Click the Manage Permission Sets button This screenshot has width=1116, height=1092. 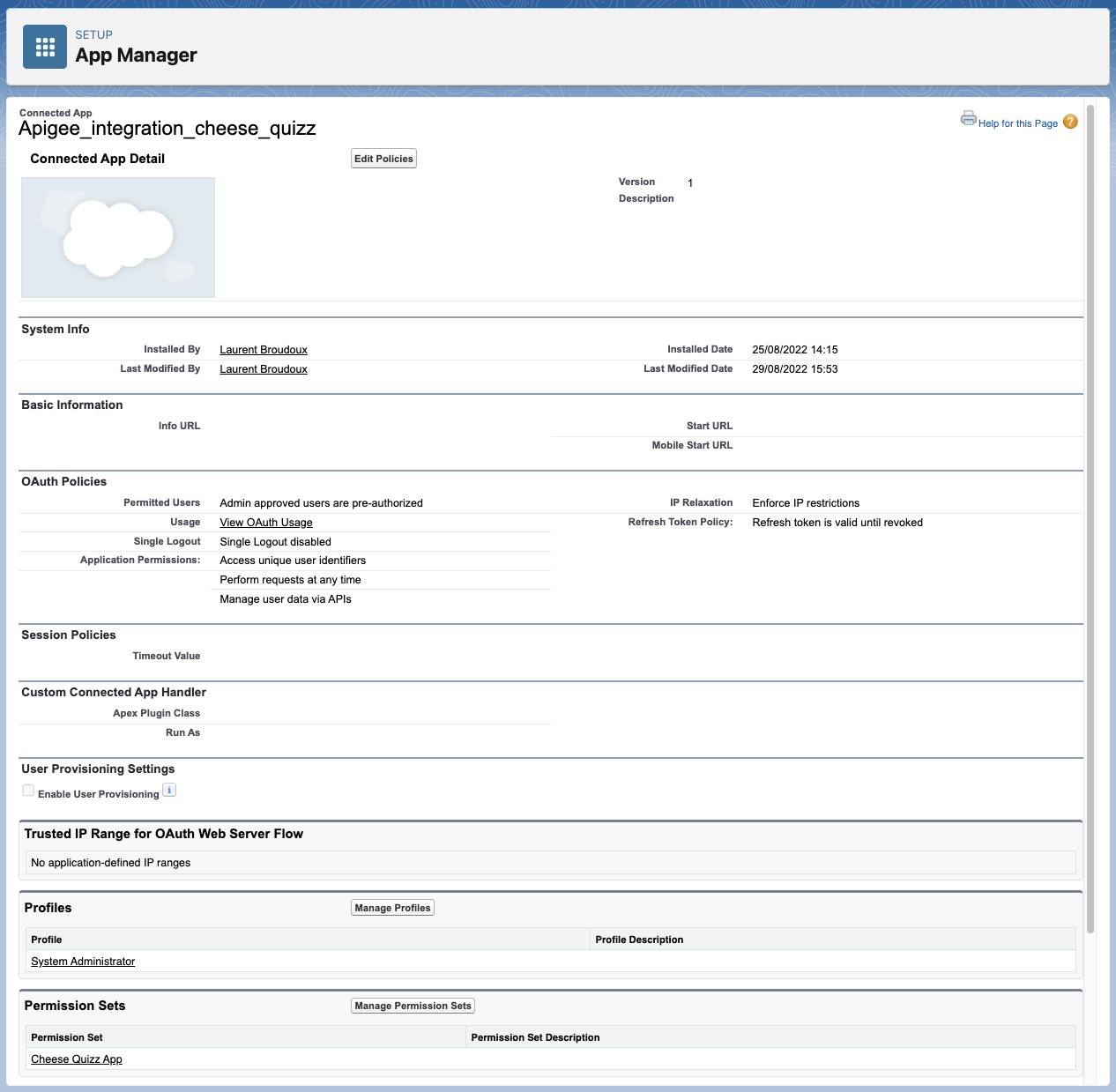pyautogui.click(x=413, y=1006)
